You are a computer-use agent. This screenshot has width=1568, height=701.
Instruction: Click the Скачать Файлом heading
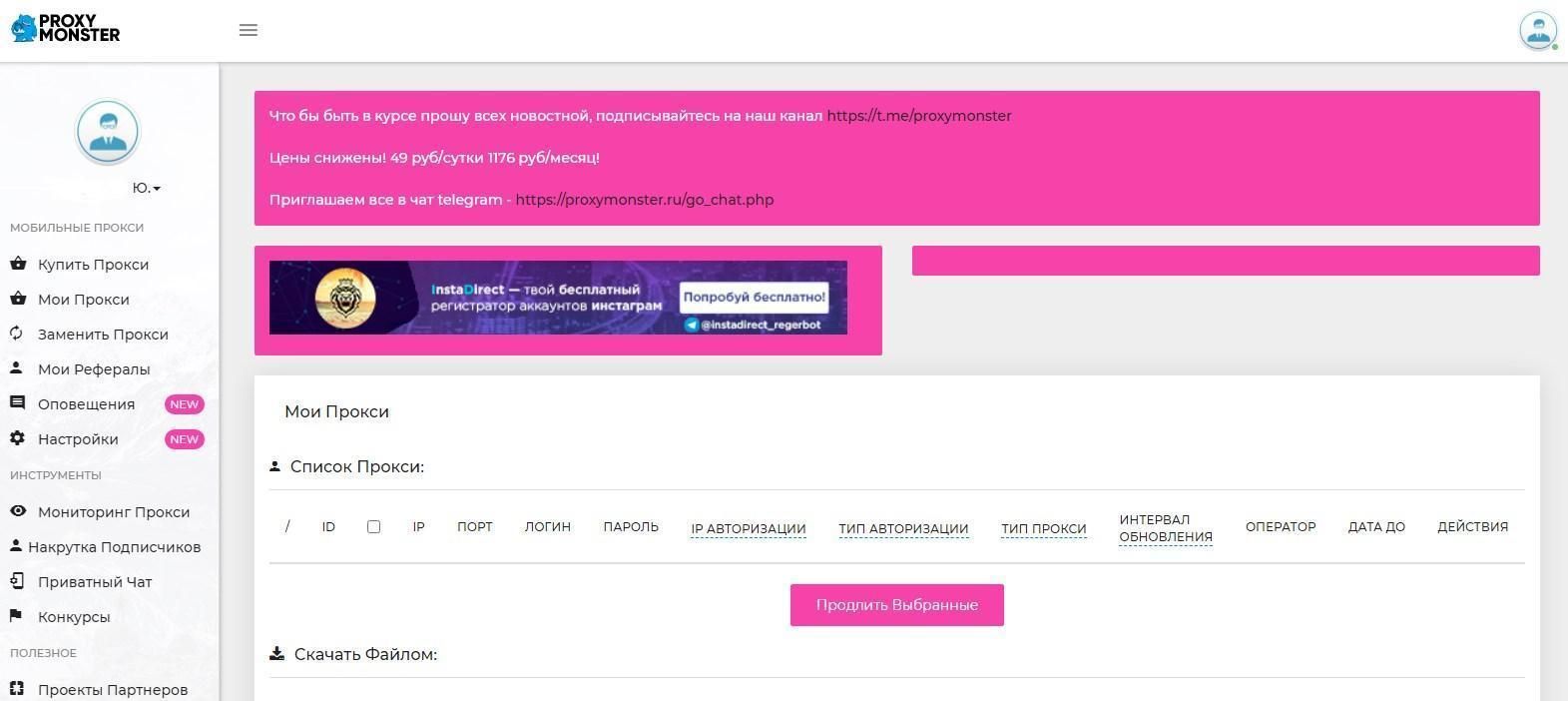tap(365, 655)
